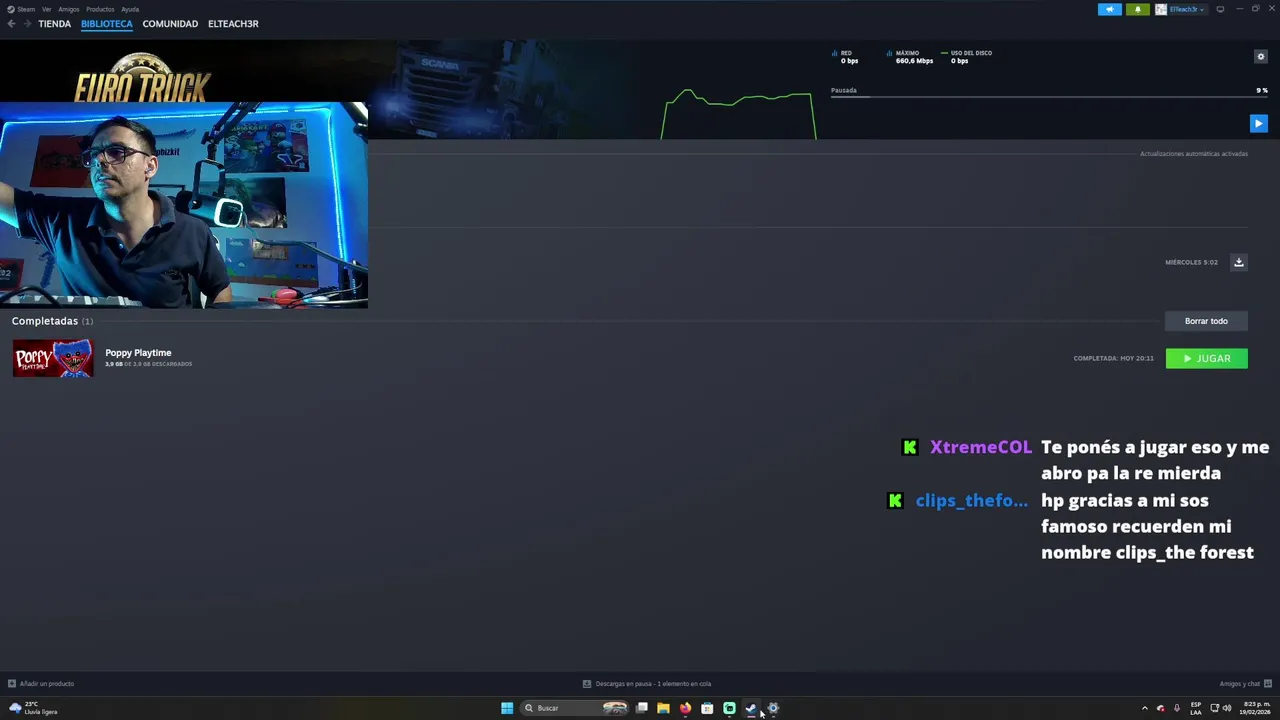Open the green Kick app taskbar icon
Viewport: 1280px width, 720px height.
click(x=729, y=708)
